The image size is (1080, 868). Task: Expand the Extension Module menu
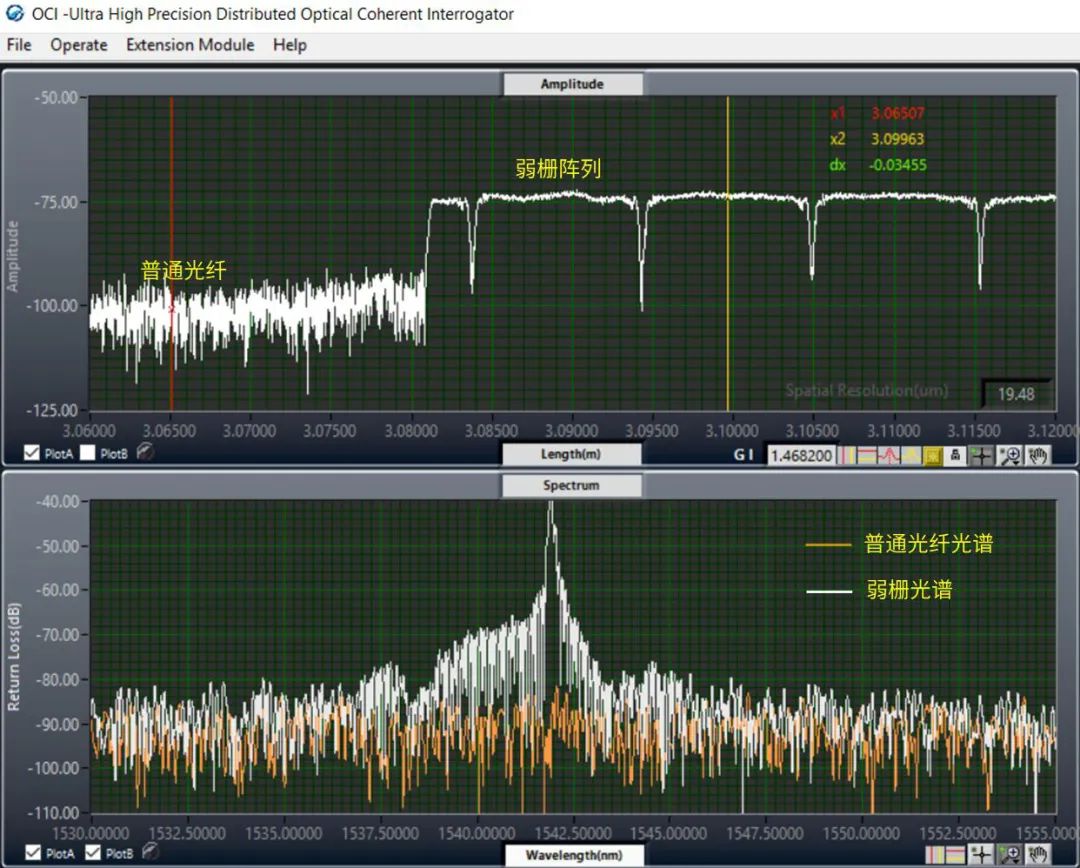point(190,45)
